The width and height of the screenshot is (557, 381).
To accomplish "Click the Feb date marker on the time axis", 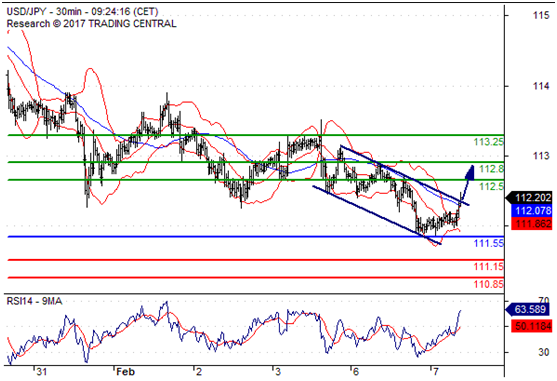I will coord(126,372).
